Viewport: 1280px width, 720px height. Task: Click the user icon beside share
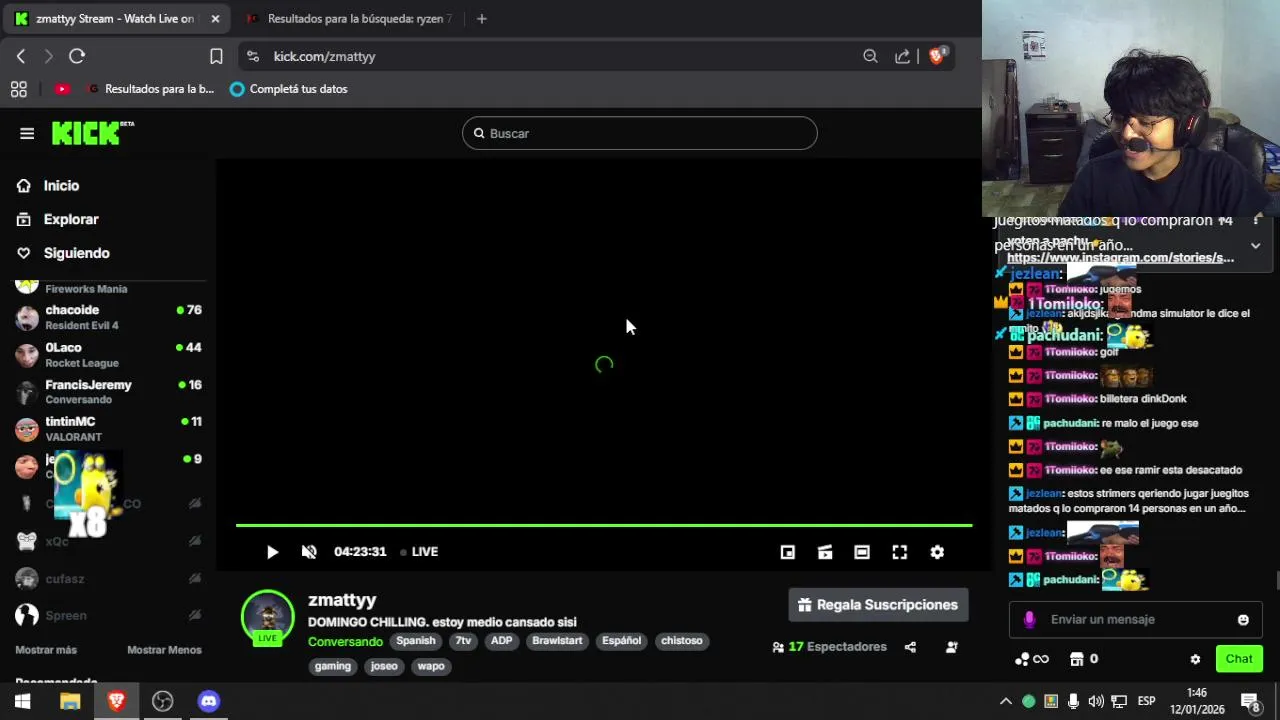(x=951, y=647)
